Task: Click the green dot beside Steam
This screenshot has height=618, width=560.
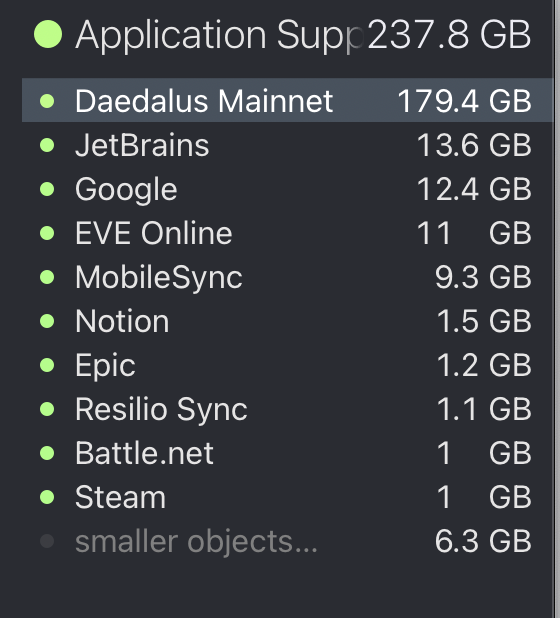Action: tap(47, 497)
